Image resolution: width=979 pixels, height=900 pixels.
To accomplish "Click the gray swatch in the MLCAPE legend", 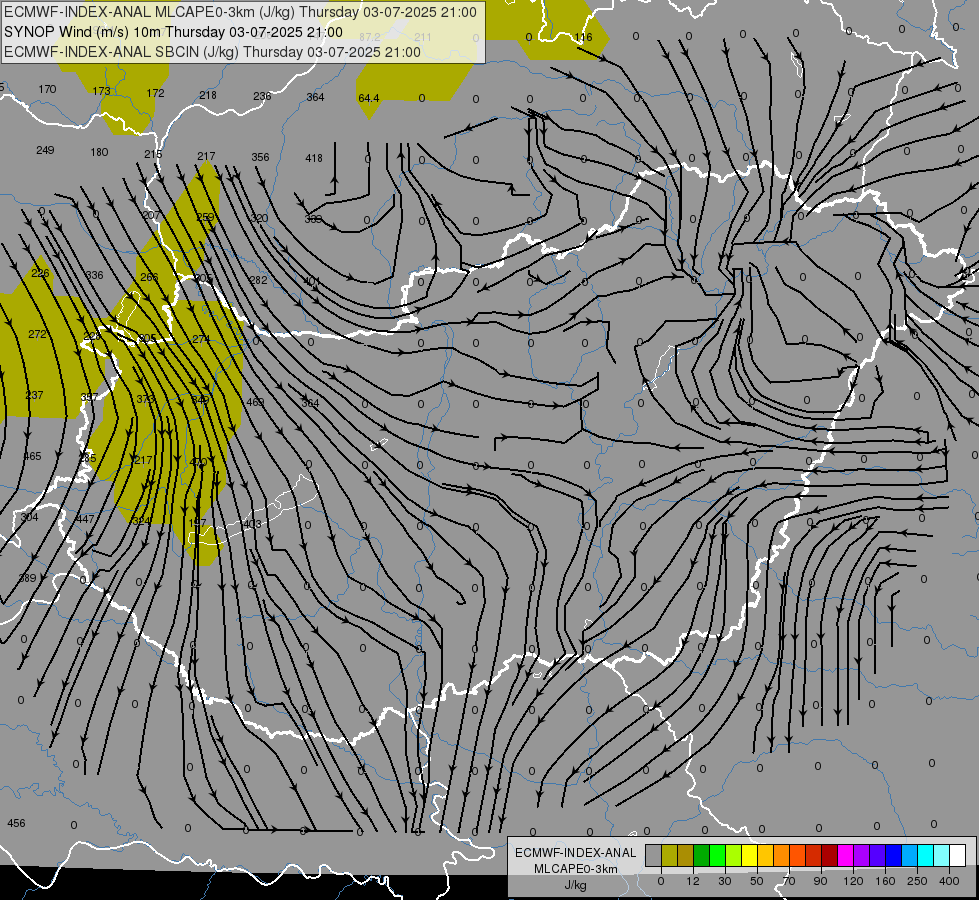I will [x=654, y=855].
